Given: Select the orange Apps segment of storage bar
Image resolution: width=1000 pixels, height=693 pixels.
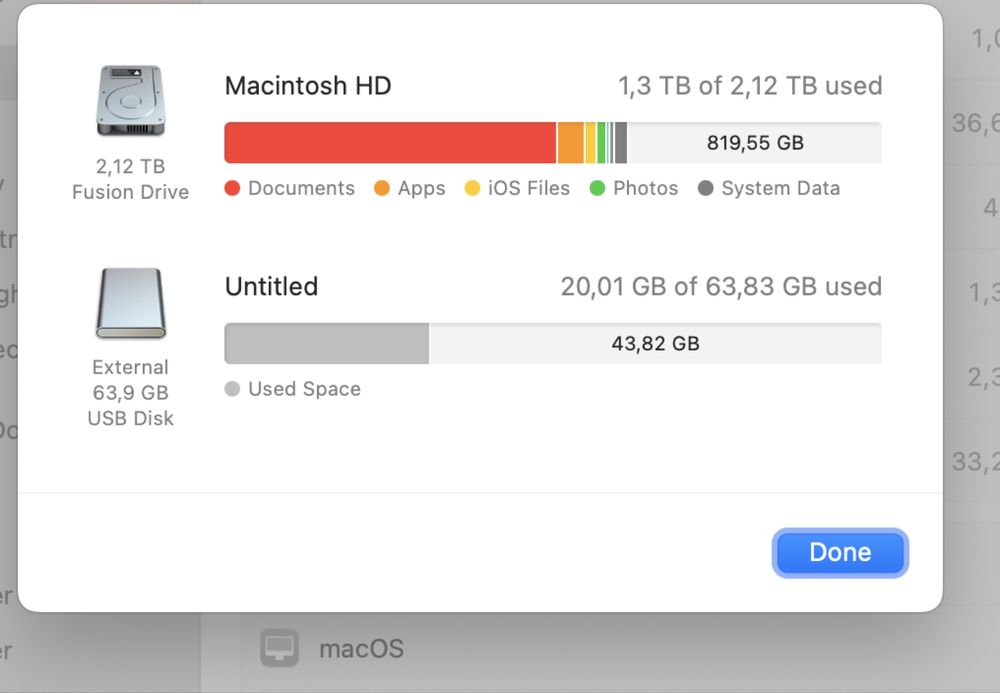Looking at the screenshot, I should 570,143.
